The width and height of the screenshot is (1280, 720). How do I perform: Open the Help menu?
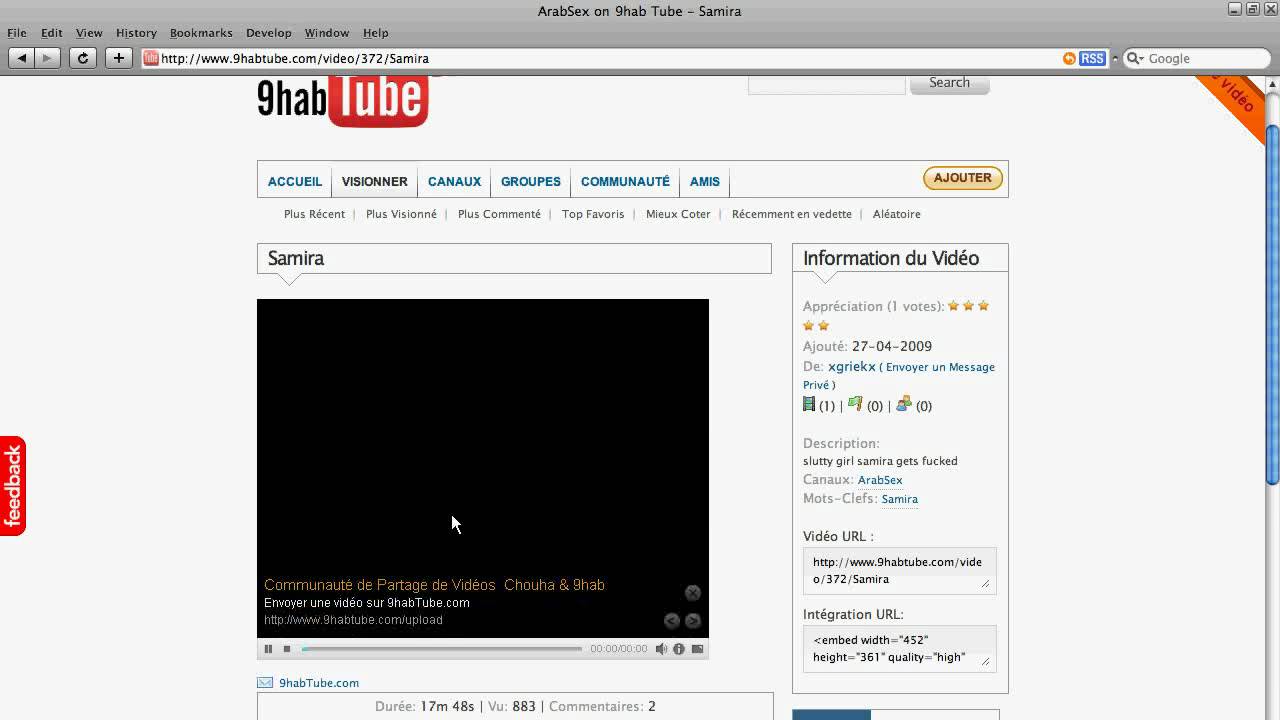[376, 33]
